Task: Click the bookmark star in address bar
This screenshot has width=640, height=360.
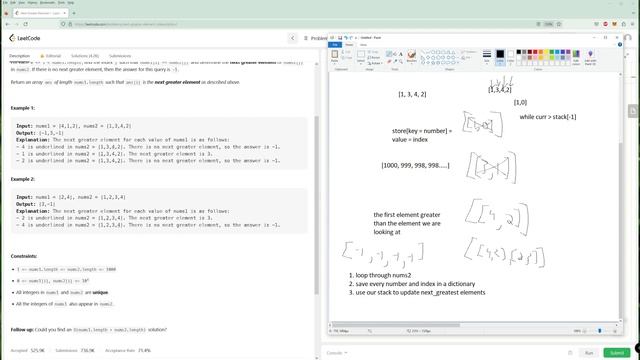Action: 559,24
